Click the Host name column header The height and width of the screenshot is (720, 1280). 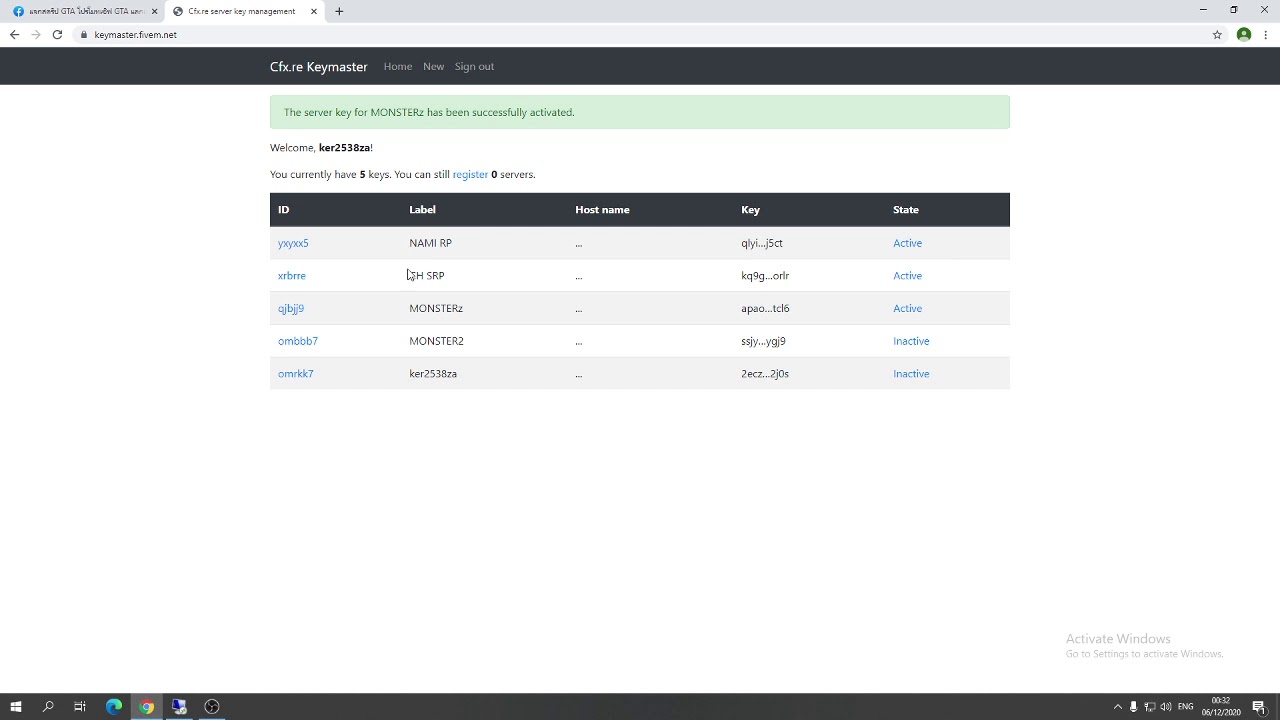[602, 210]
